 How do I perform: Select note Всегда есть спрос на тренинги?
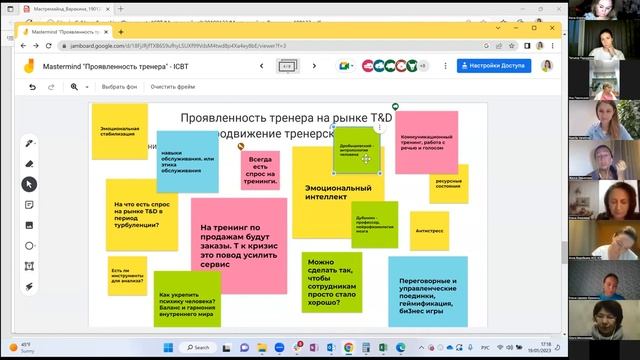(260, 170)
